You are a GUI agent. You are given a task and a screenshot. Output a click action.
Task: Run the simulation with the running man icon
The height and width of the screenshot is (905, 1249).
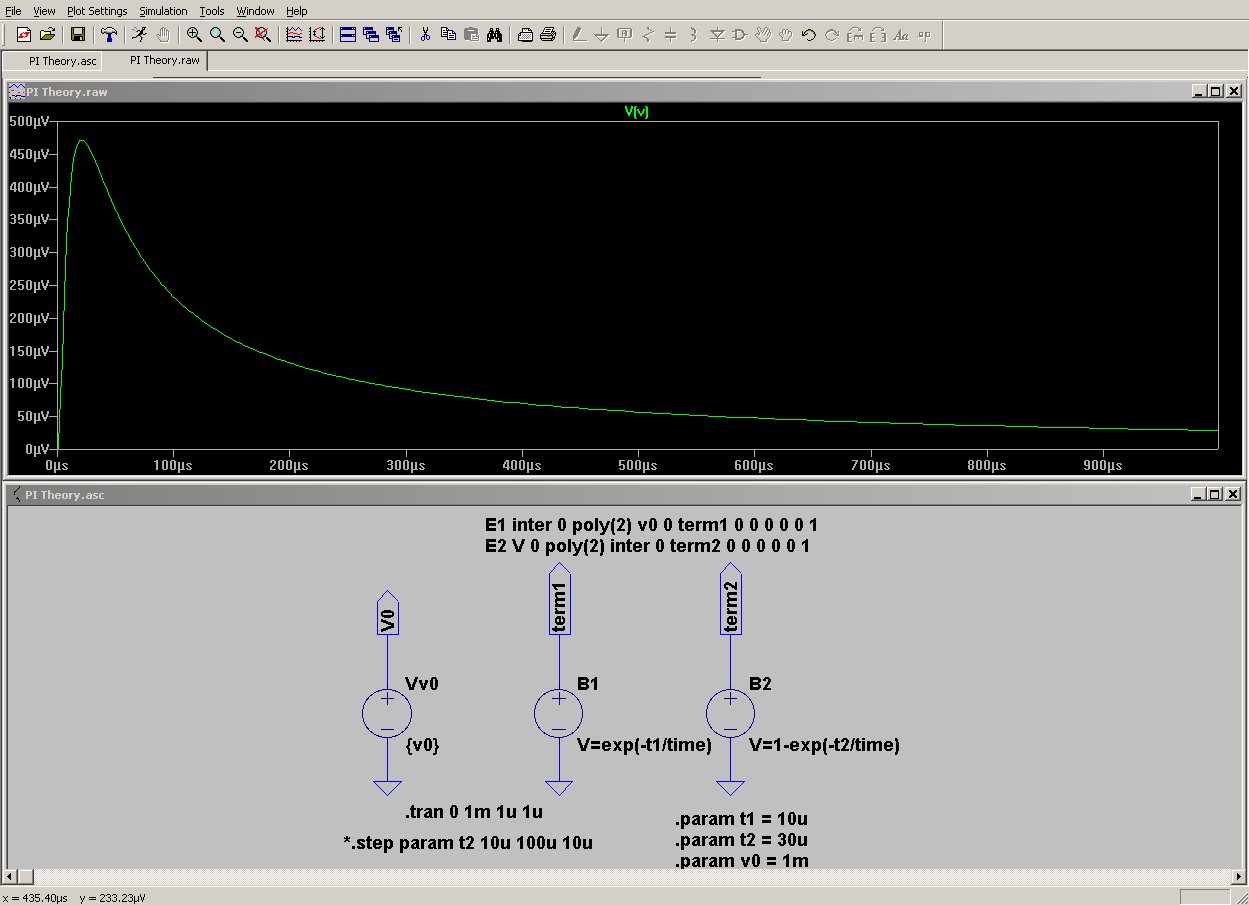[139, 35]
